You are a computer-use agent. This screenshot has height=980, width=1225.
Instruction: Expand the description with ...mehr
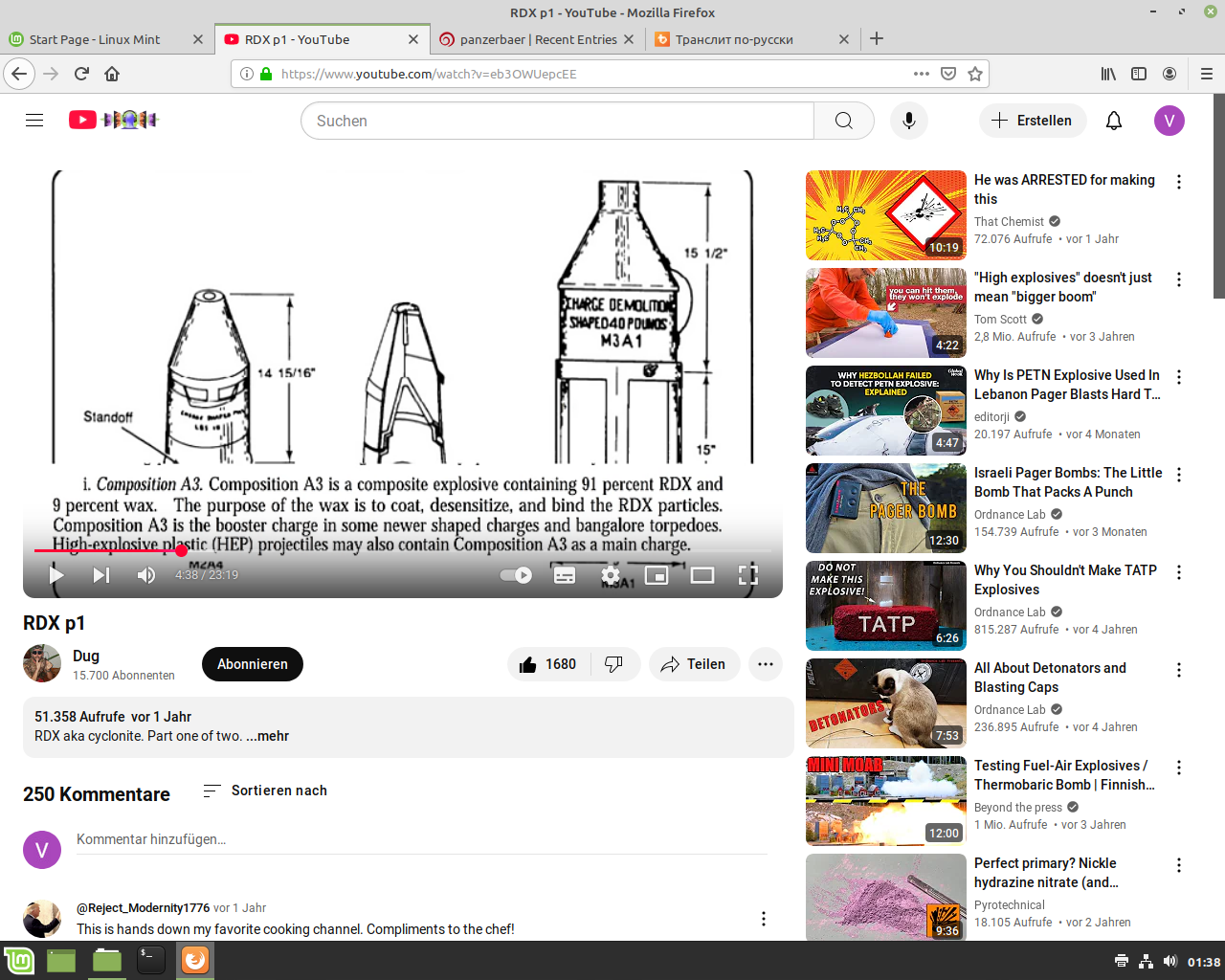(x=268, y=736)
